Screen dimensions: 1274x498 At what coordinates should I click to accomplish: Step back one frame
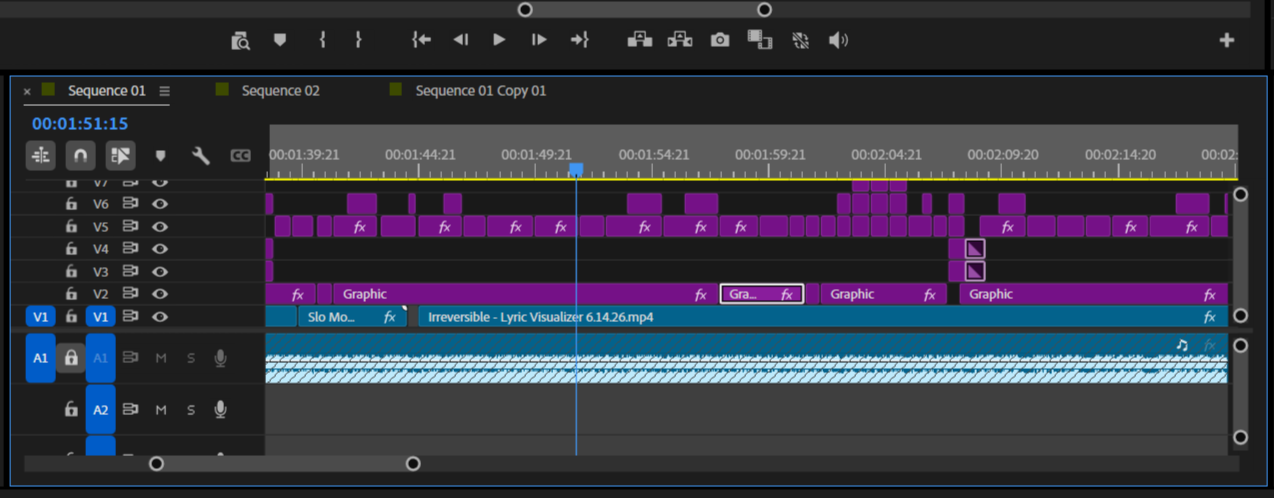[x=460, y=40]
